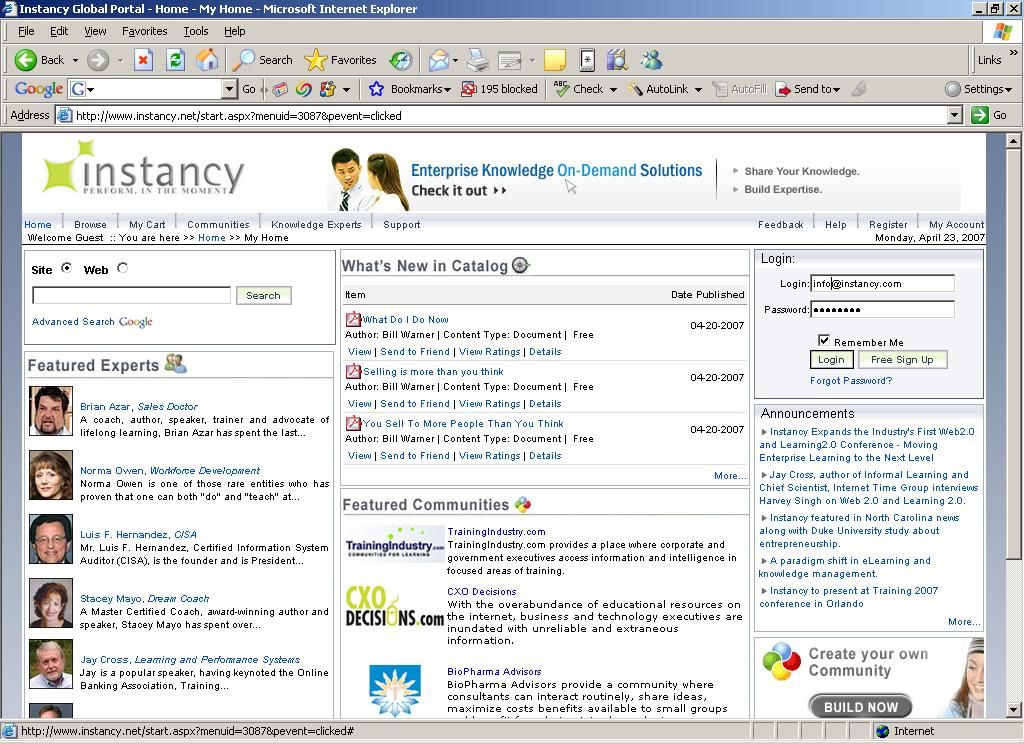Open the Forgot Password? link
The height and width of the screenshot is (744, 1024).
pos(851,380)
